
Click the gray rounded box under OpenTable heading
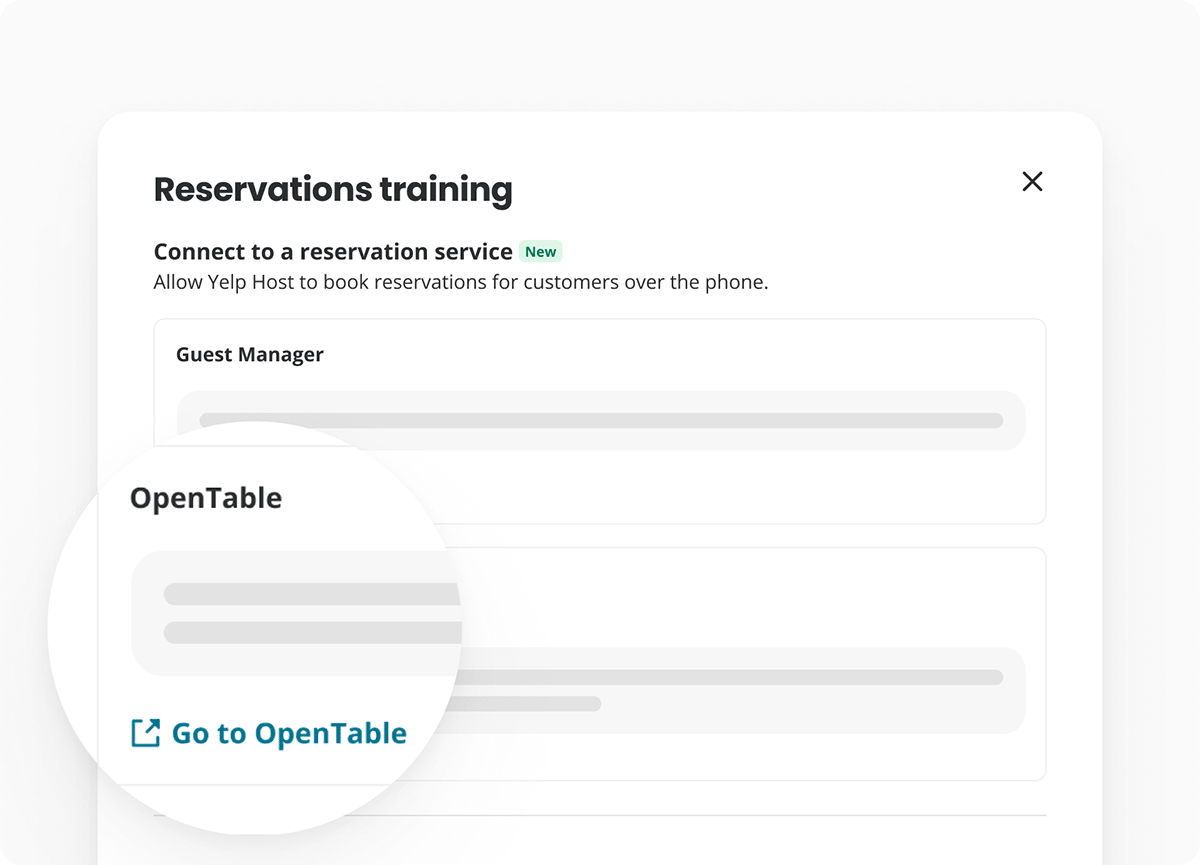(x=296, y=613)
